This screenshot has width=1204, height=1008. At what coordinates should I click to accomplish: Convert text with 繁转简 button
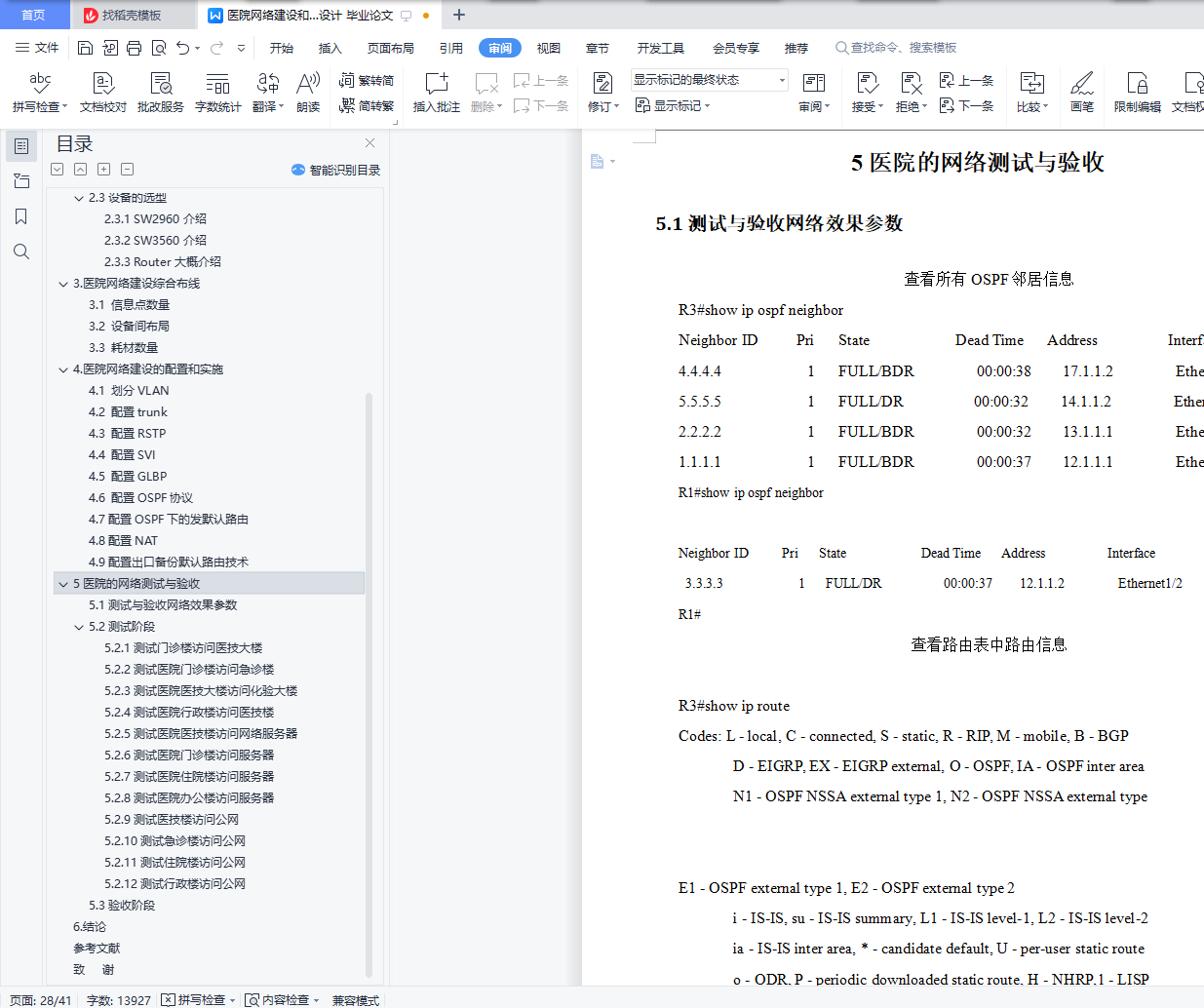click(x=367, y=80)
